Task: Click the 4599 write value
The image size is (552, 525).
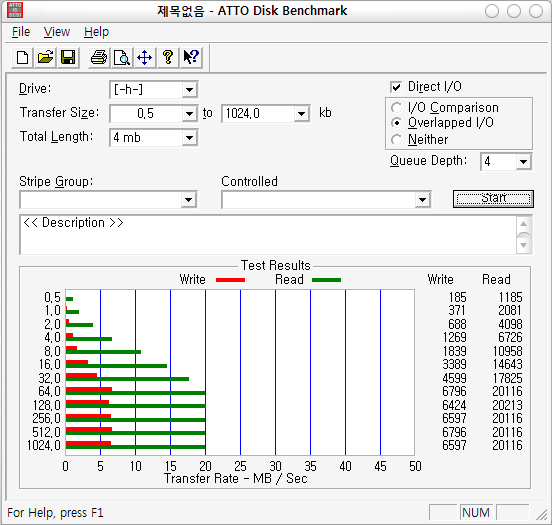Action: click(454, 378)
